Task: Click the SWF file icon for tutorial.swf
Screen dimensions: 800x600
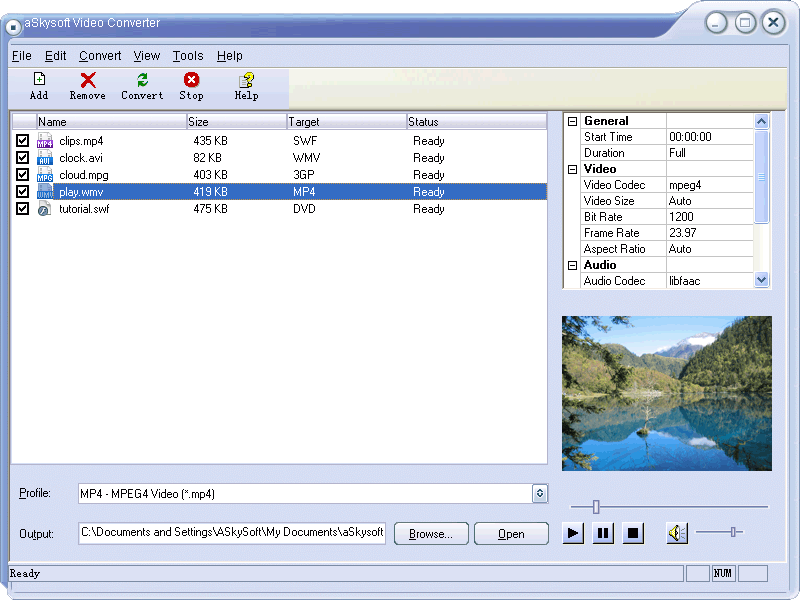Action: [x=45, y=209]
